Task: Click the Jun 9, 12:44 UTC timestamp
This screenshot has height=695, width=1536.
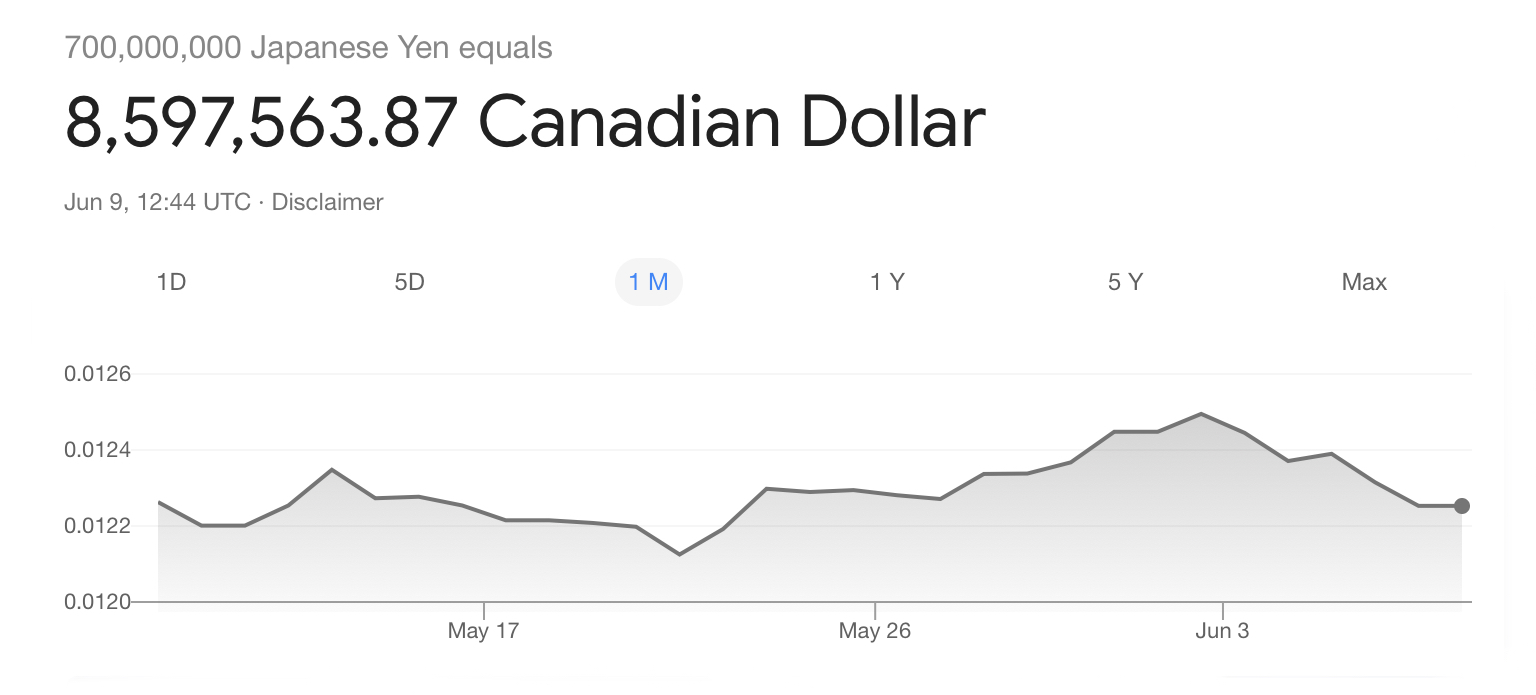Action: pos(157,202)
